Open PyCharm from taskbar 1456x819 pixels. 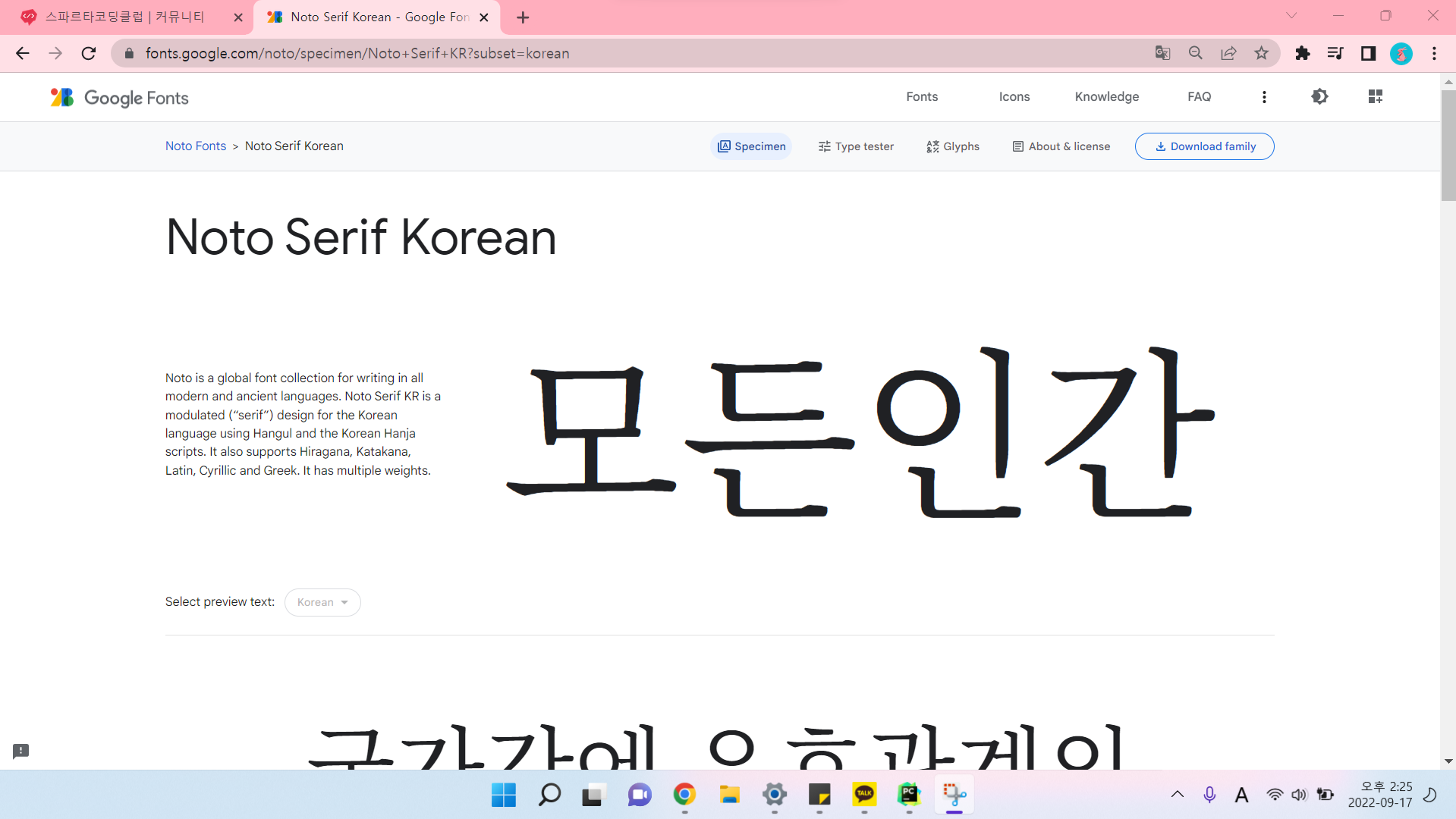pyautogui.click(x=909, y=795)
